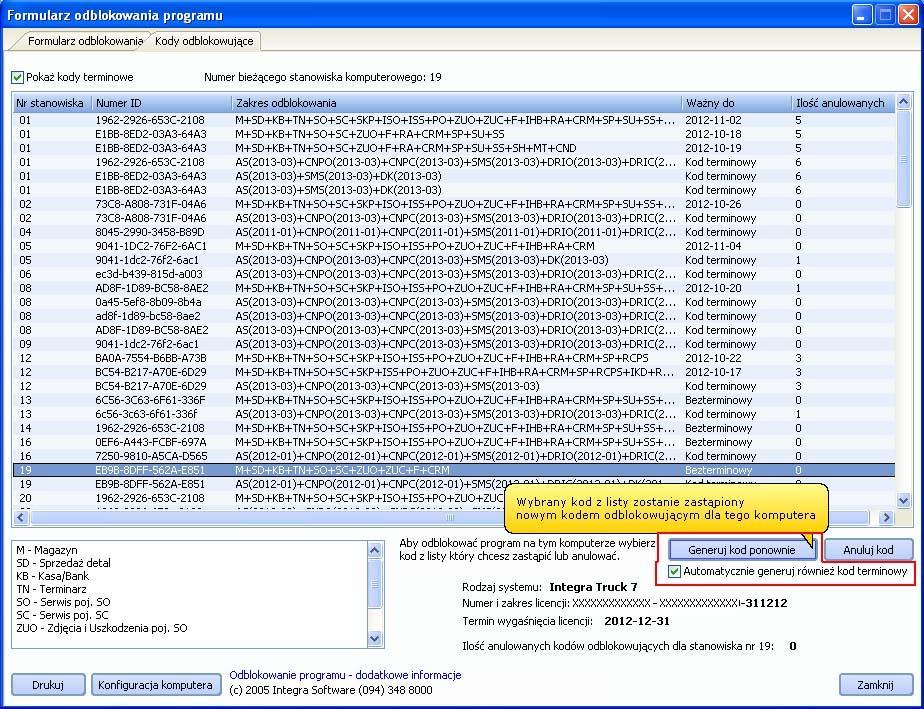Sort by Ilość anulowanych column header
924x709 pixels.
click(x=843, y=103)
